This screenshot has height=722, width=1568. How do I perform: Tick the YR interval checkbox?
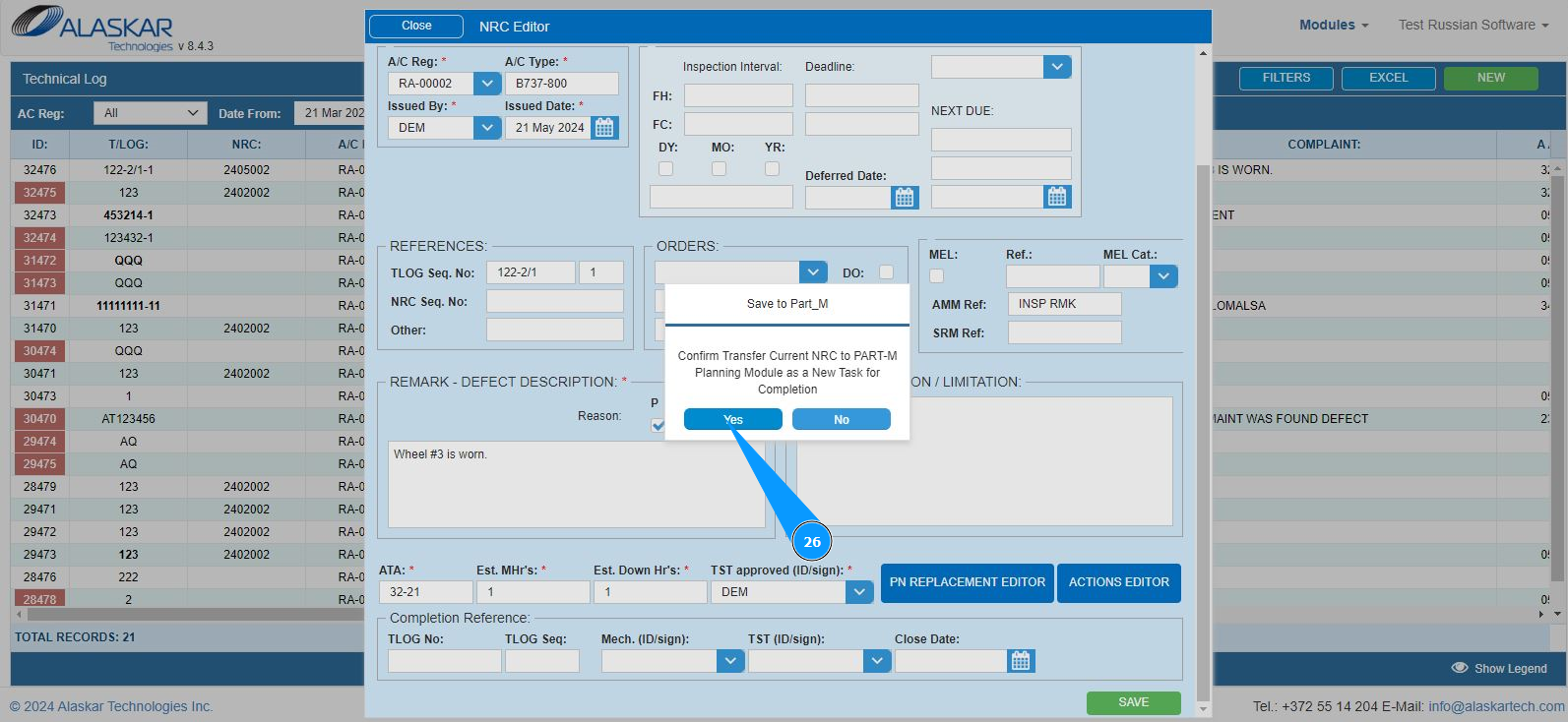pyautogui.click(x=773, y=169)
